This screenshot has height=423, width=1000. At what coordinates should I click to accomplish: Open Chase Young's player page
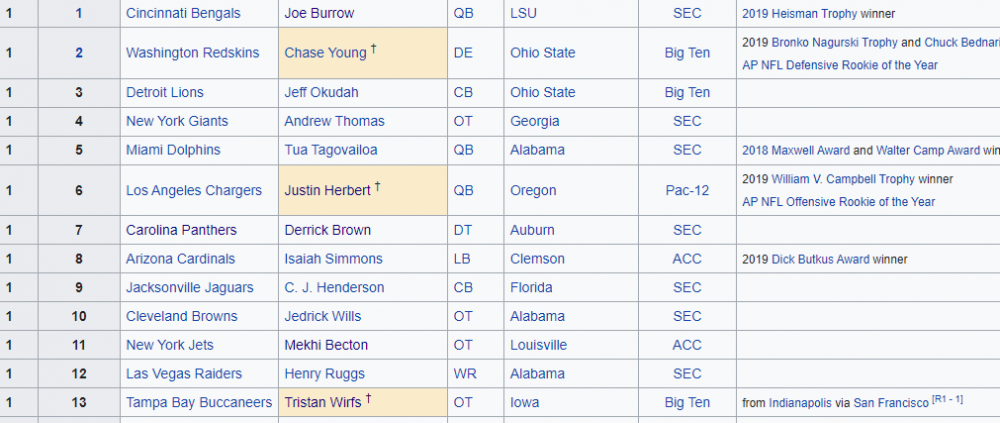point(325,53)
